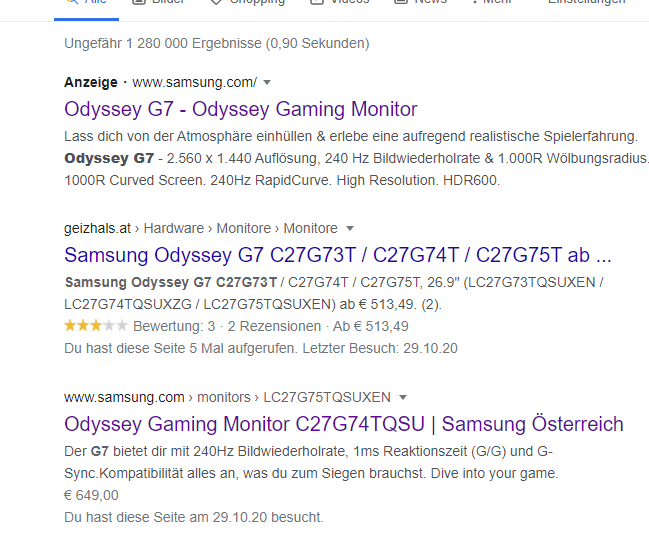The width and height of the screenshot is (649, 545).
Task: Click the image icon beside Bilder
Action: [139, 2]
